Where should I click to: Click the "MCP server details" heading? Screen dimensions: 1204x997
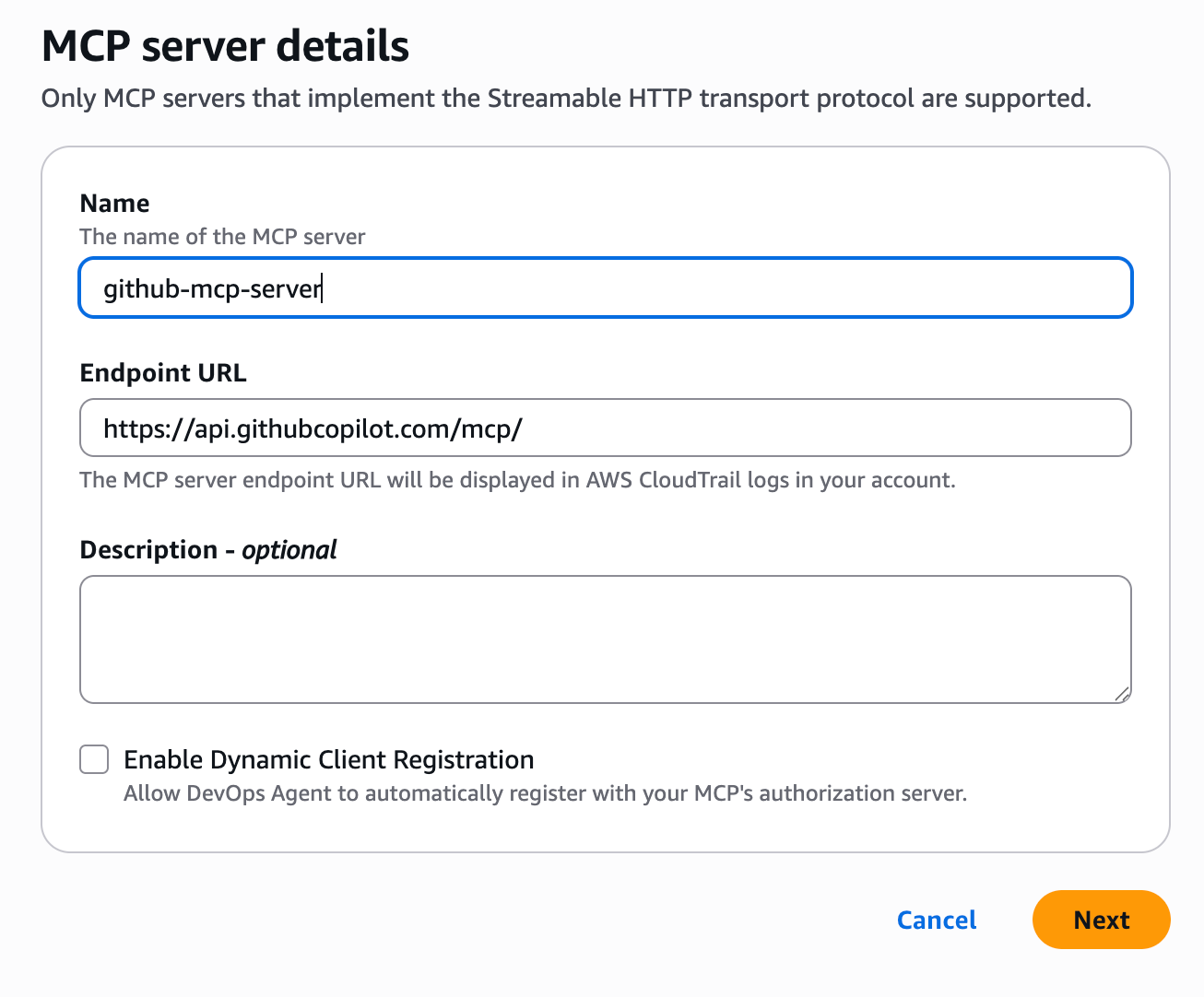tap(226, 46)
